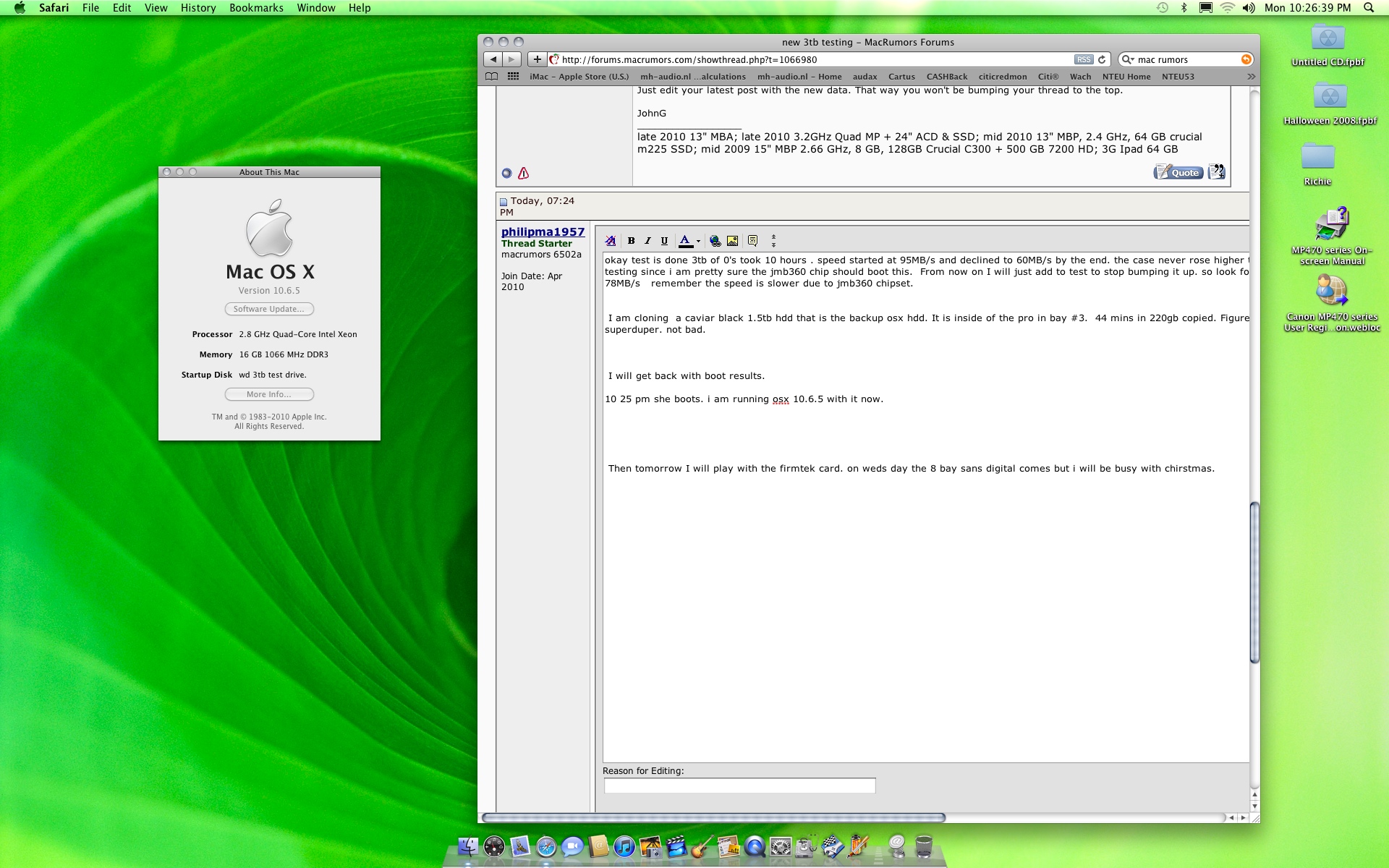Open philipma1957 username link
Screen dimensions: 1389x868
[543, 231]
